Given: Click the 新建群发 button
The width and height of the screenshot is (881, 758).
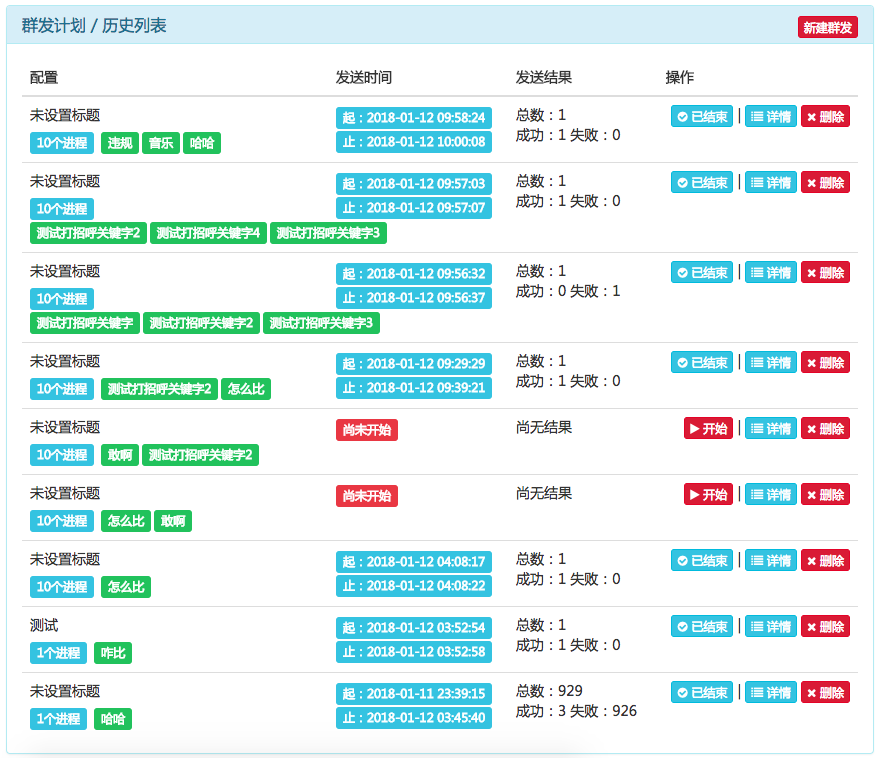Looking at the screenshot, I should (x=827, y=27).
